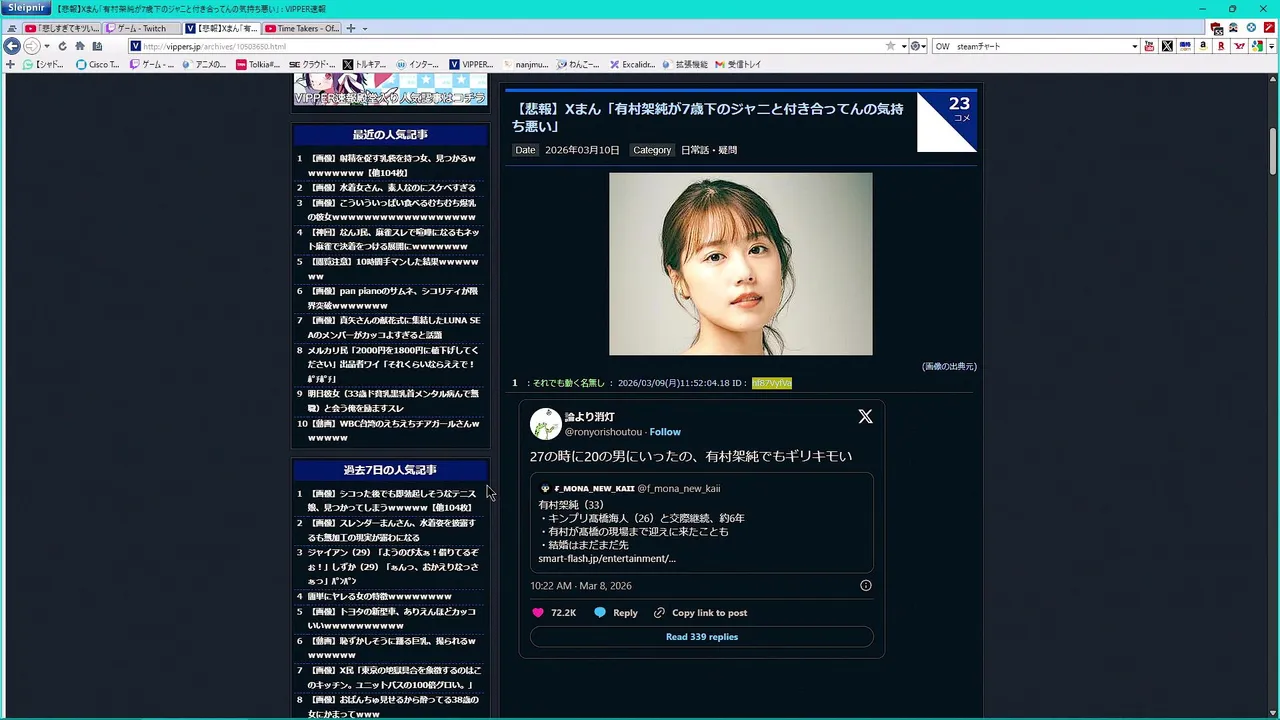Click the tweet Reply button
1280x720 pixels.
point(616,613)
